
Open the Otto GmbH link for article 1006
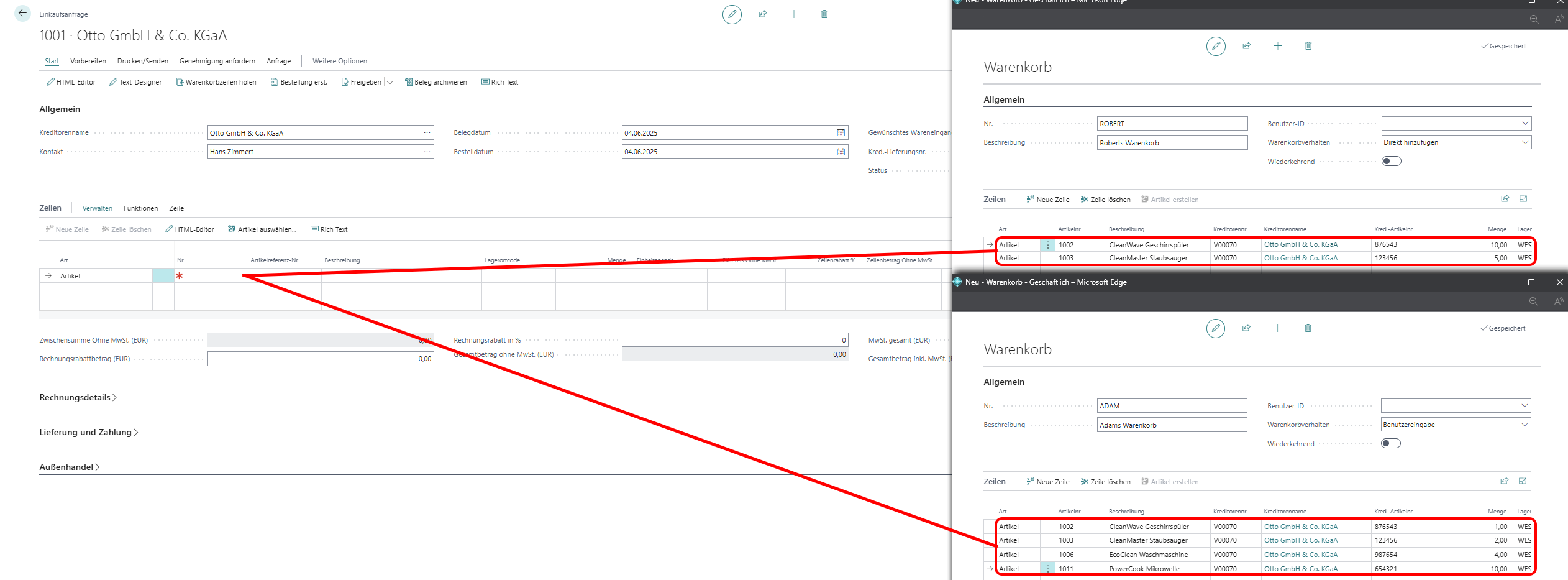1300,555
